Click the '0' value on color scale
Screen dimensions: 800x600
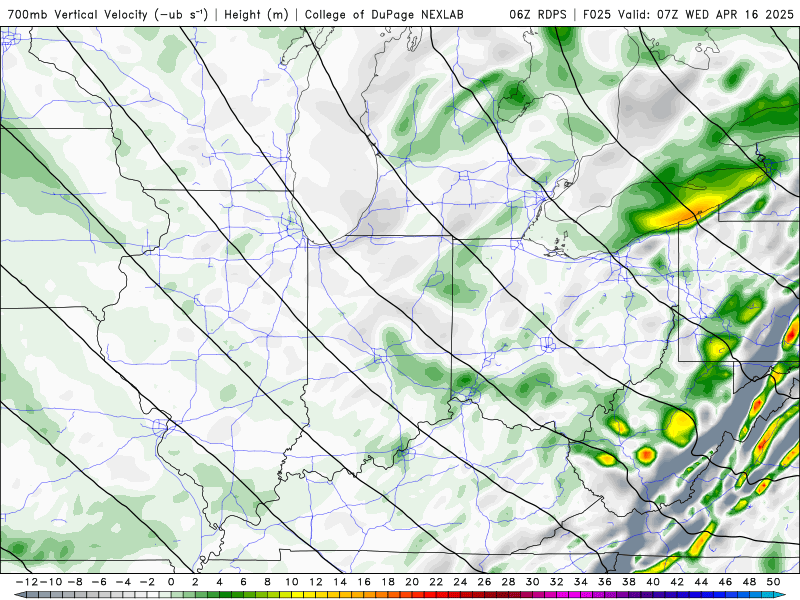pyautogui.click(x=171, y=582)
